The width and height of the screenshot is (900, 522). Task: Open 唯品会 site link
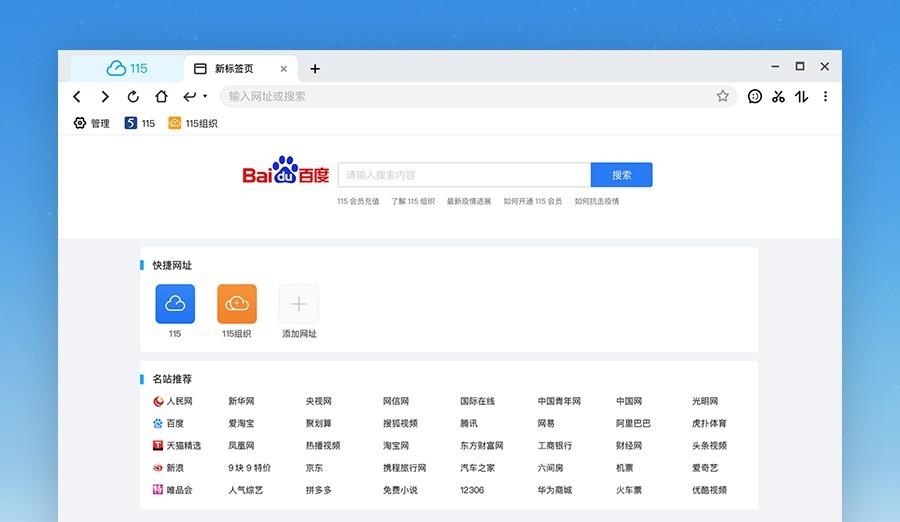click(173, 489)
